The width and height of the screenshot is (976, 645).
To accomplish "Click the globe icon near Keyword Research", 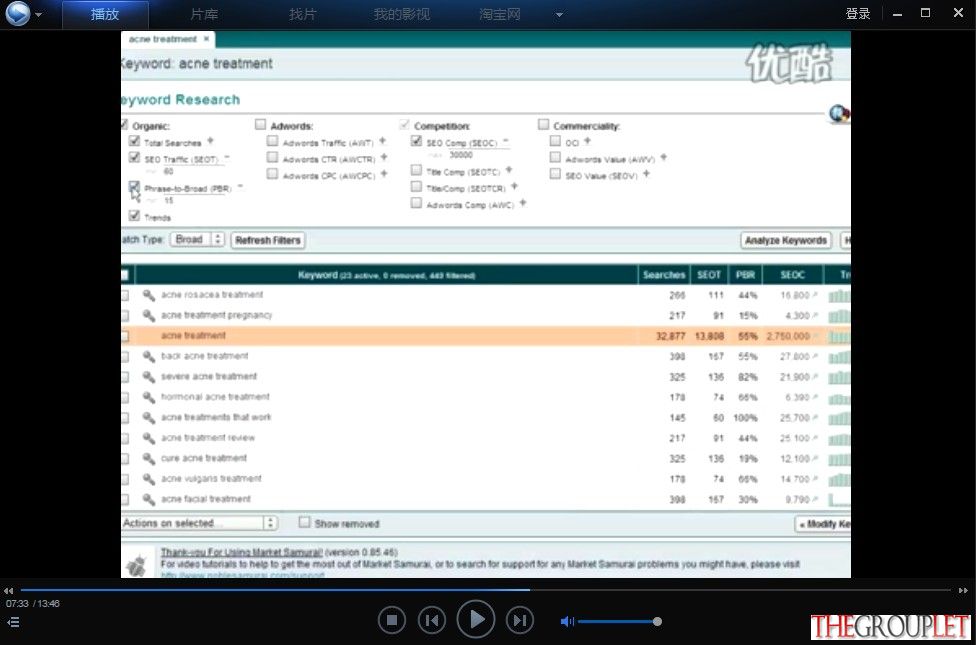I will pos(838,114).
